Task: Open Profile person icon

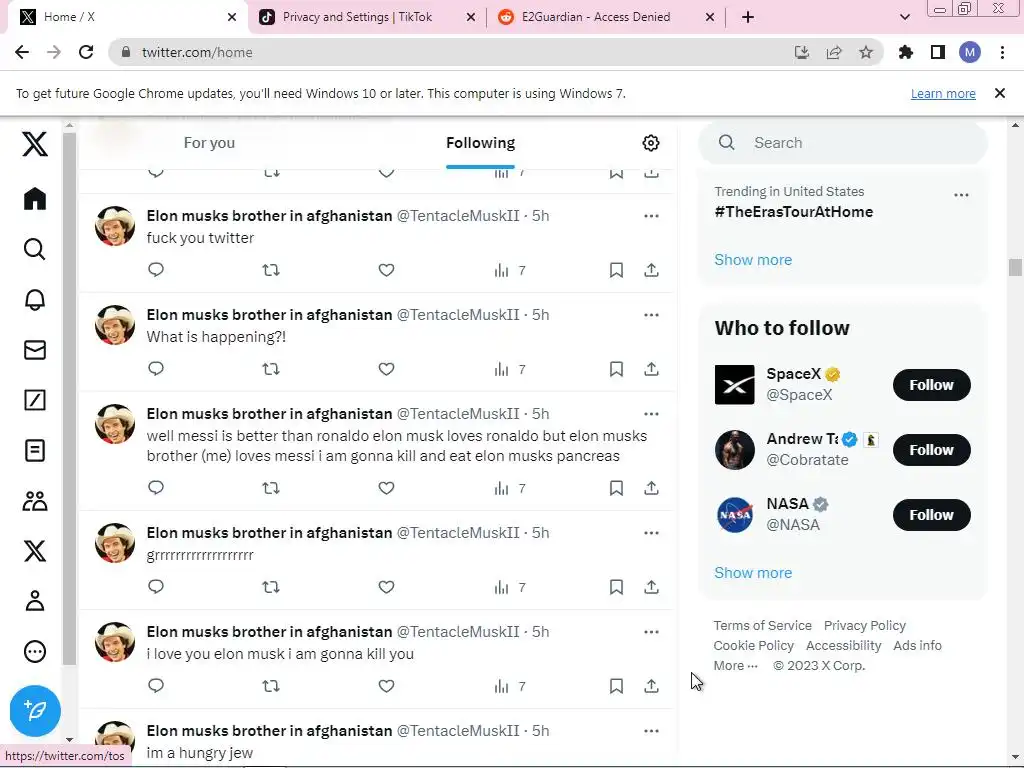Action: (x=35, y=601)
